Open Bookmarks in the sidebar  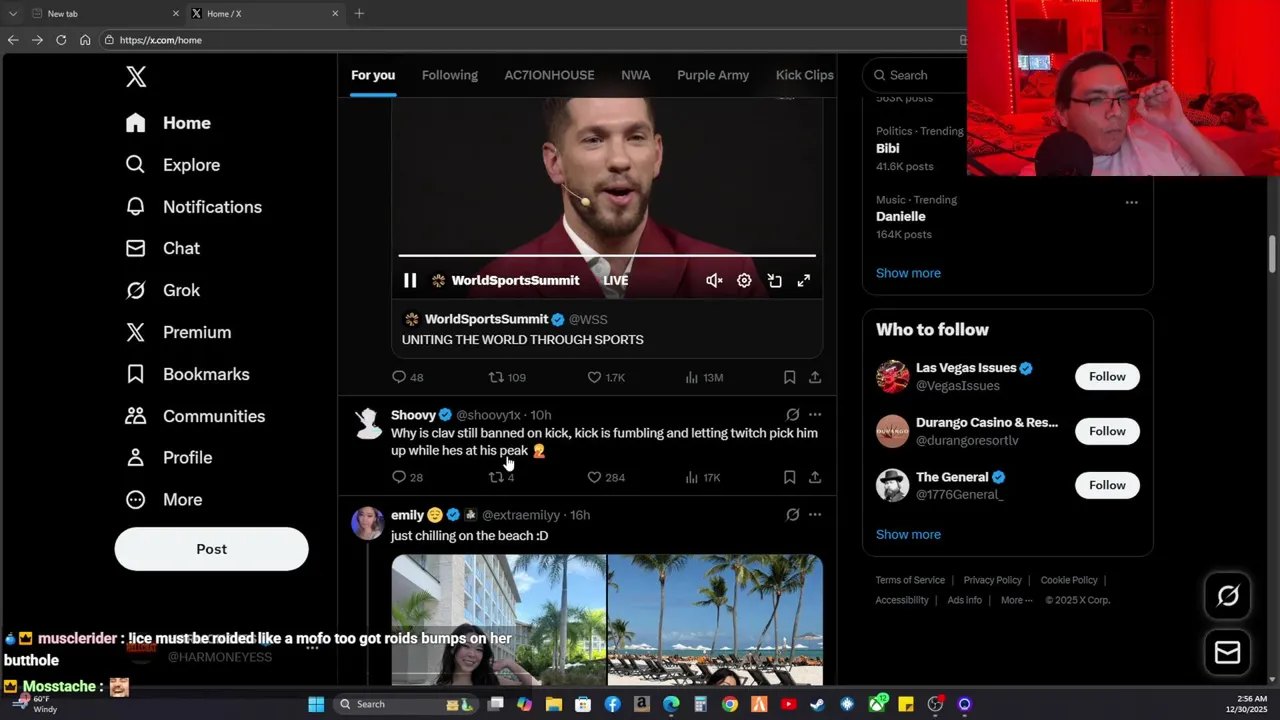(x=188, y=374)
